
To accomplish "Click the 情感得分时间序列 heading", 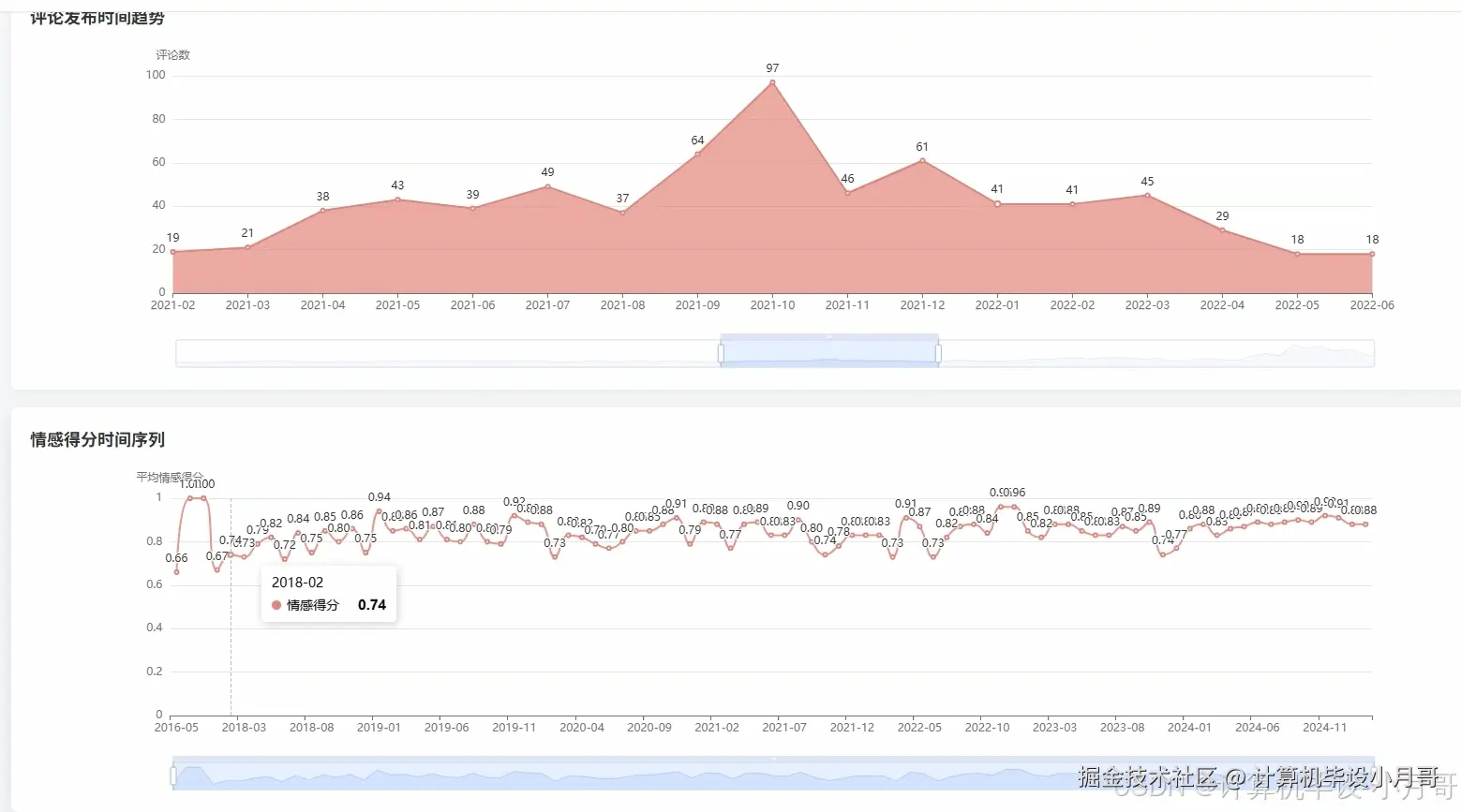I will coord(97,439).
